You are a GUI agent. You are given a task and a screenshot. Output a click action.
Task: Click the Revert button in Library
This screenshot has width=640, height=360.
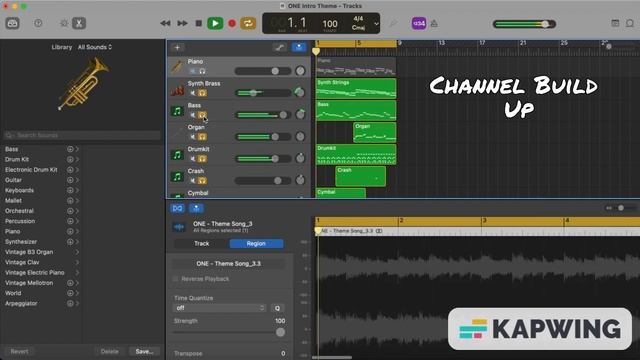click(x=19, y=351)
